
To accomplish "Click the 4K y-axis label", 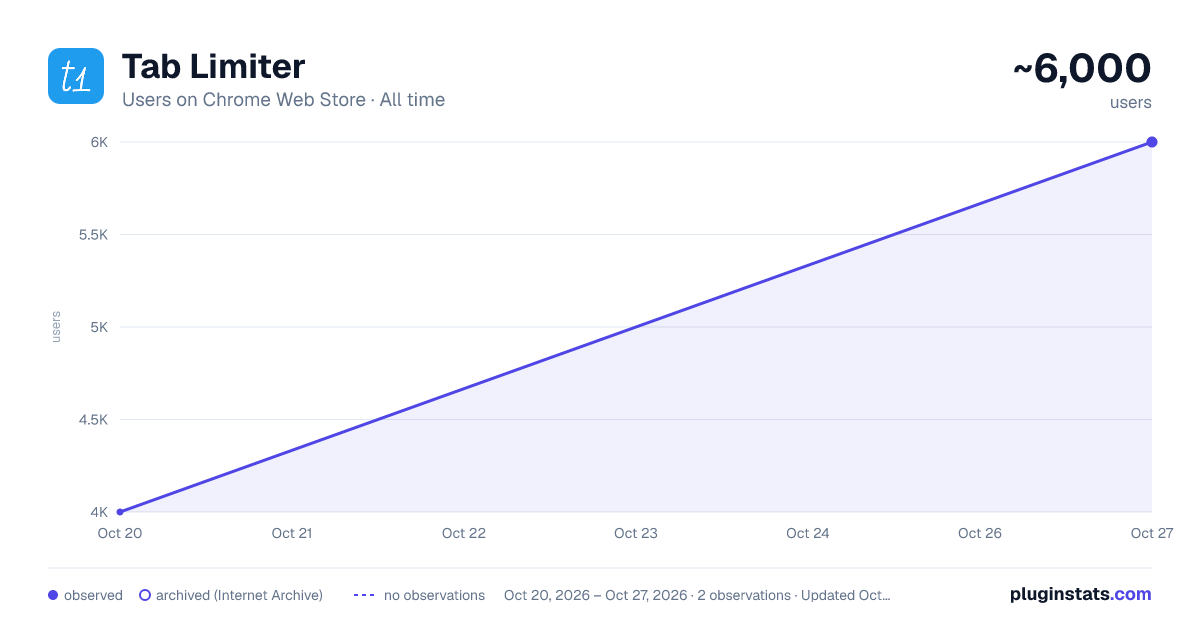I will (x=99, y=512).
